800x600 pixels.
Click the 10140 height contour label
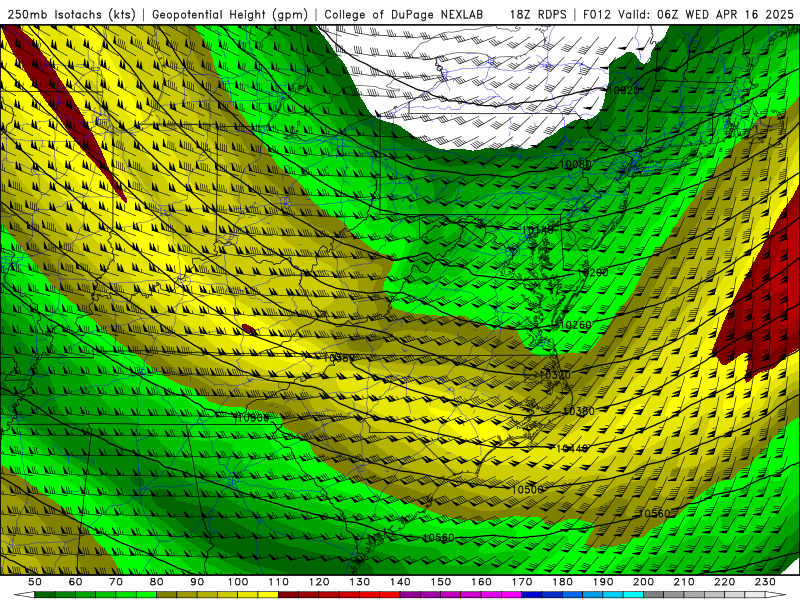tap(538, 230)
